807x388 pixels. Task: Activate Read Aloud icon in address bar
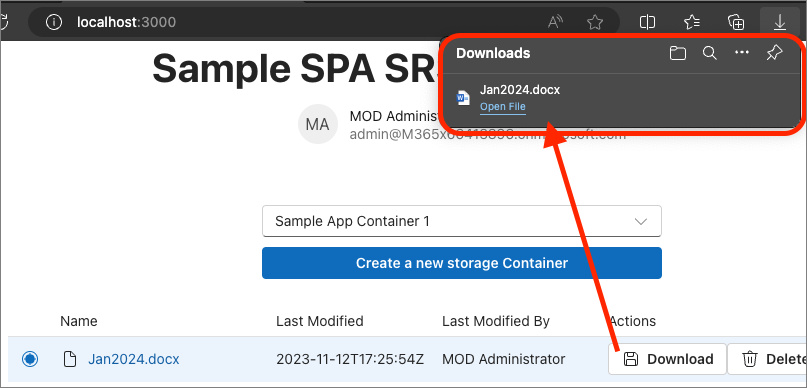coord(555,22)
